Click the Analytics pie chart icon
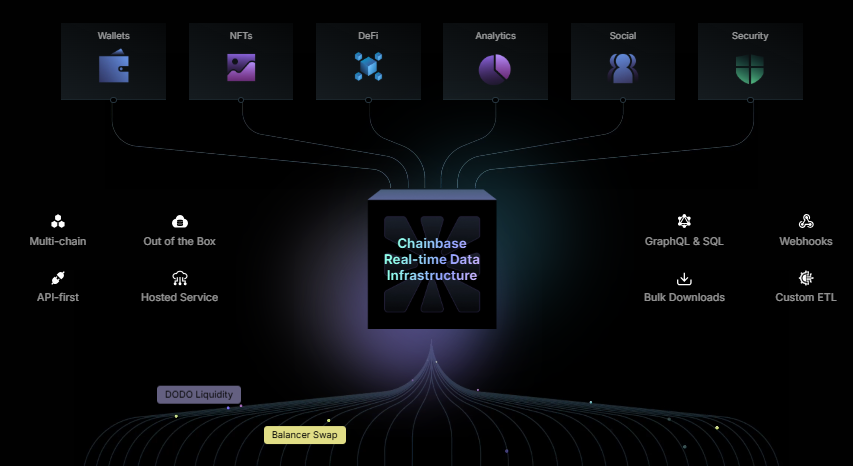The width and height of the screenshot is (853, 466). pyautogui.click(x=495, y=69)
